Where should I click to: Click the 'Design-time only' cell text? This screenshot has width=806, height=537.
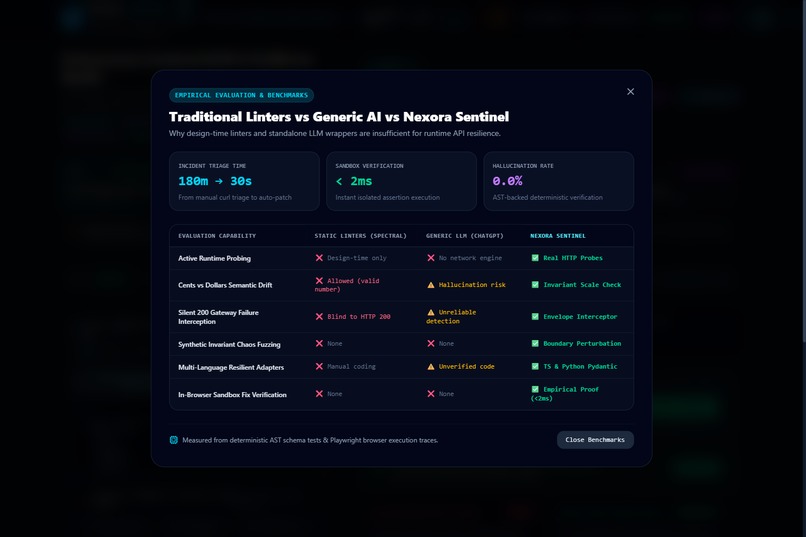tap(357, 258)
